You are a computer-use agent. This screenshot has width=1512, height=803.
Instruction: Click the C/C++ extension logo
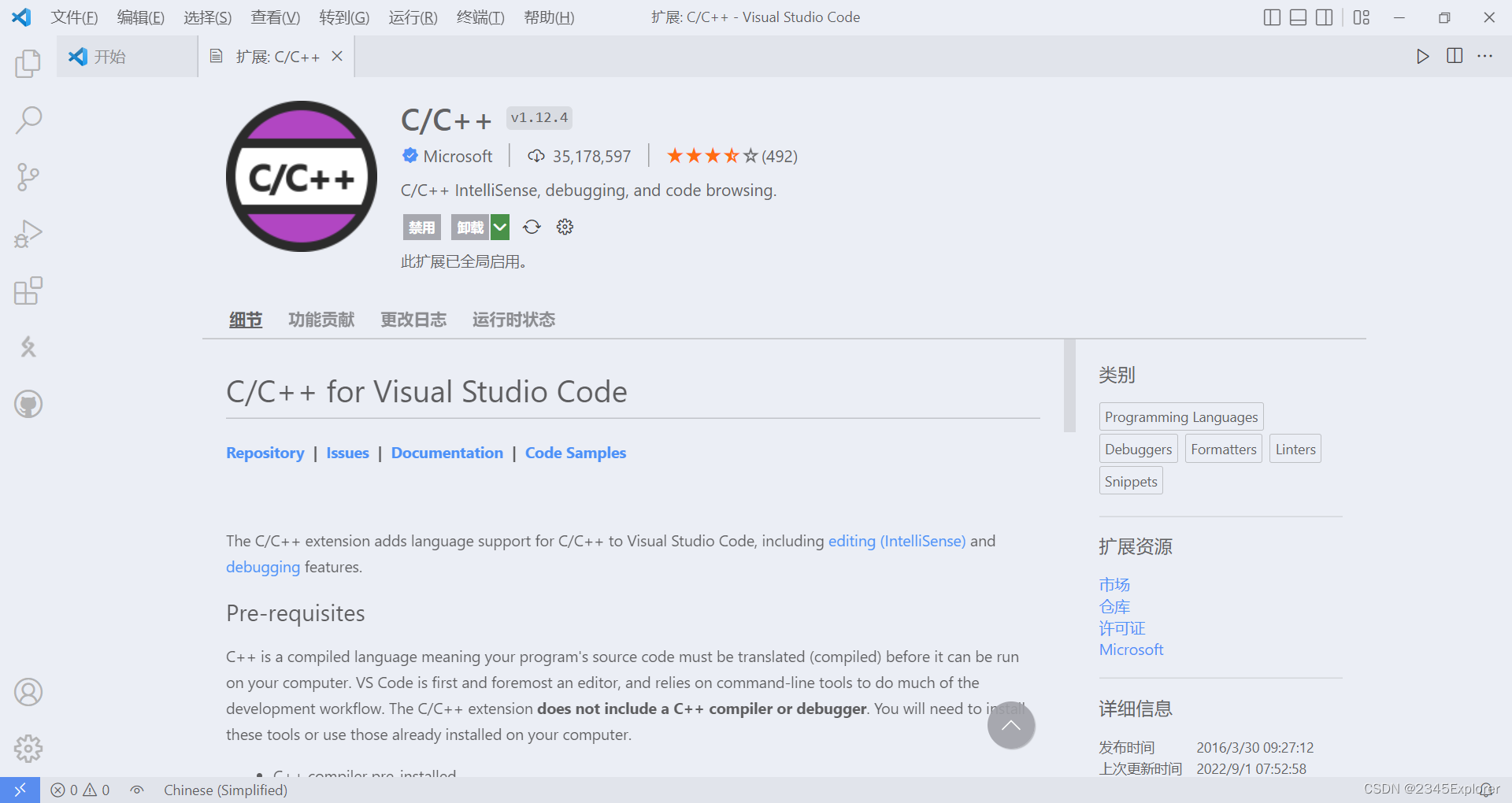coord(302,176)
